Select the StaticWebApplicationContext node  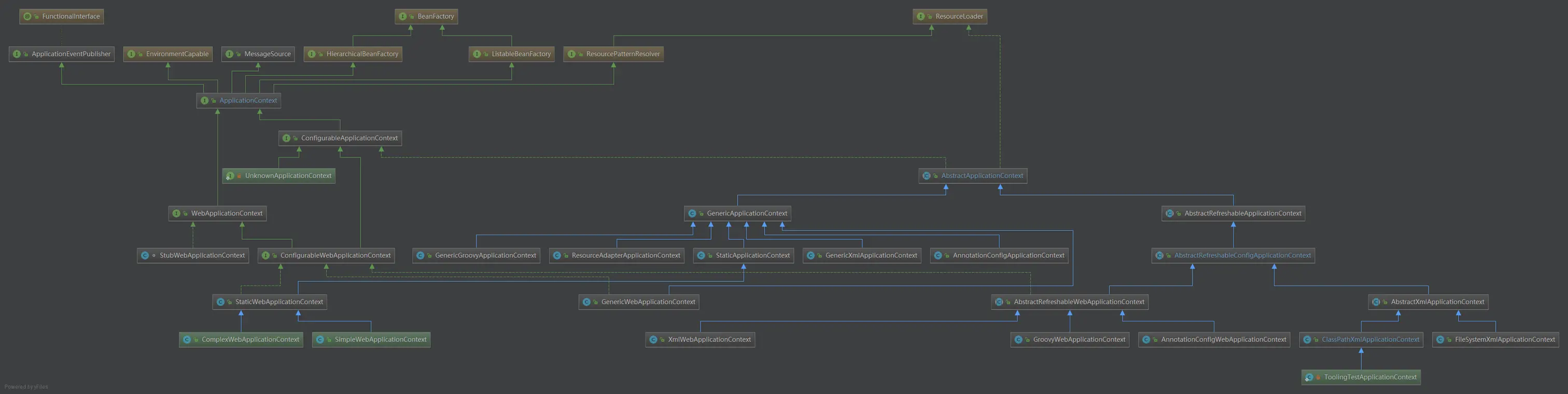(x=270, y=302)
